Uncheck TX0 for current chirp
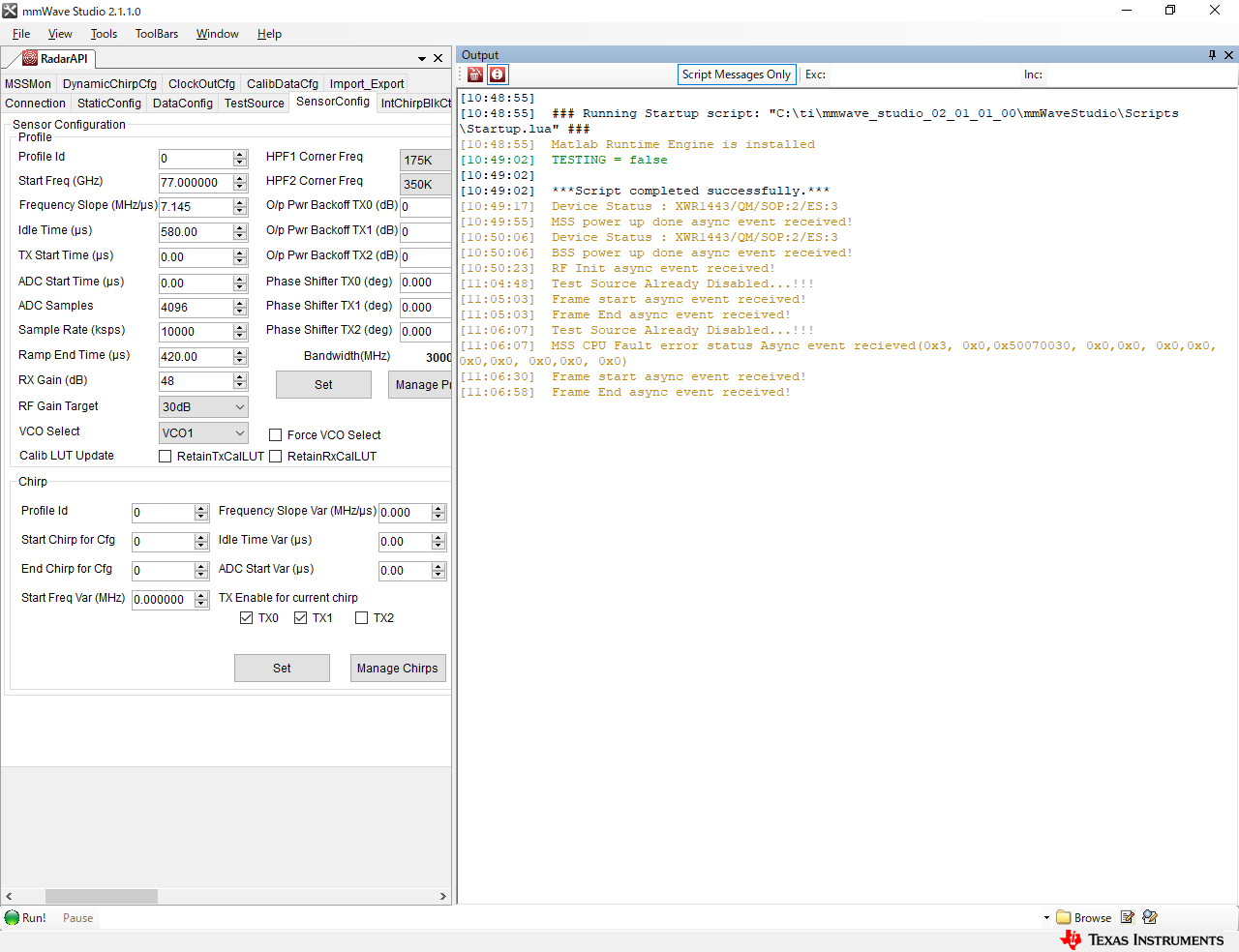 [246, 618]
